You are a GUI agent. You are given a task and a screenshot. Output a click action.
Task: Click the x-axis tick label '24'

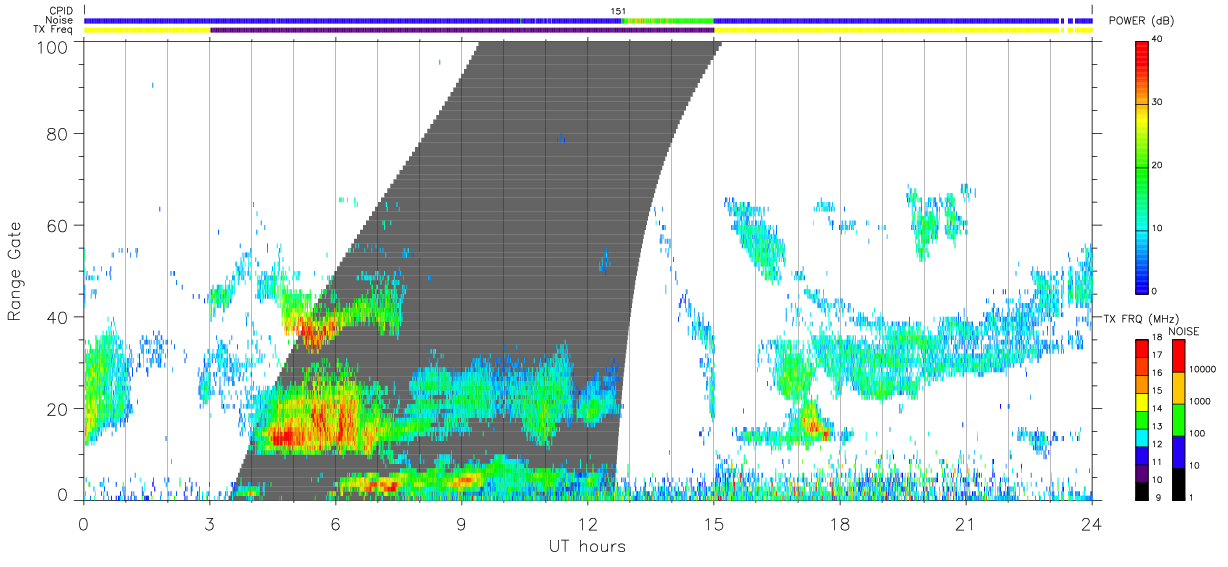click(x=1092, y=524)
